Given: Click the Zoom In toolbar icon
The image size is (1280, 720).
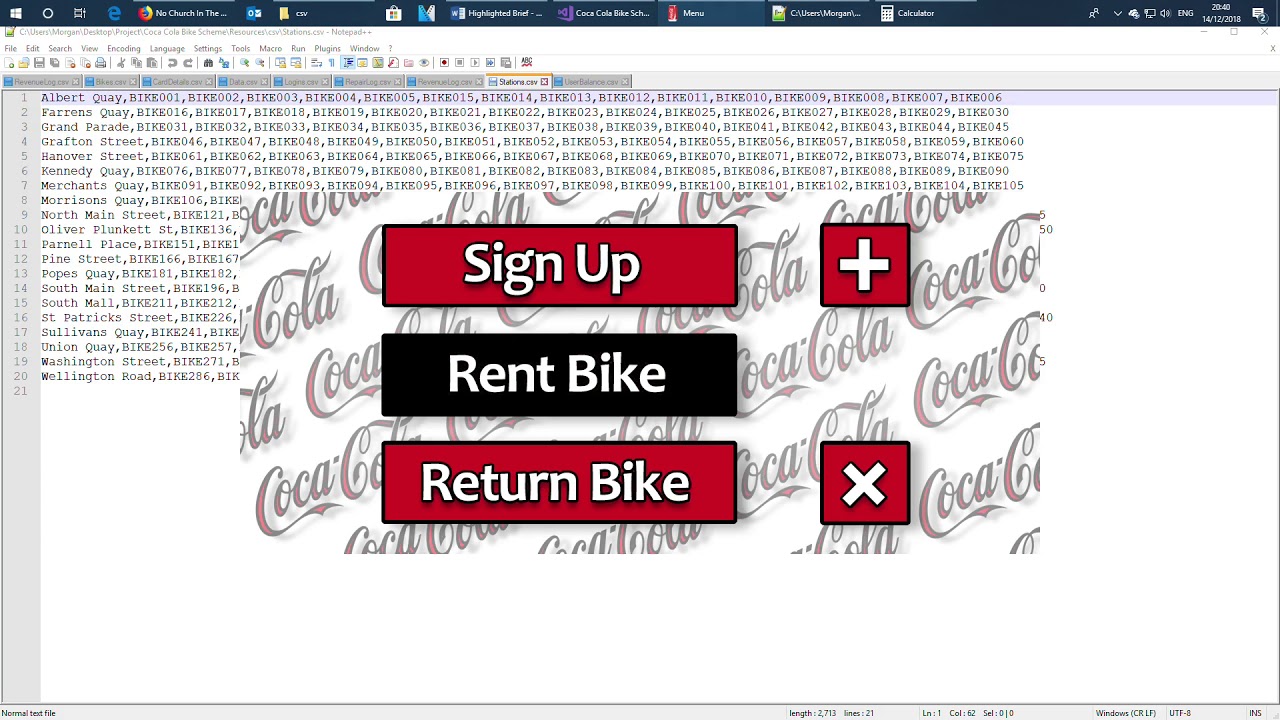Looking at the screenshot, I should point(244,63).
